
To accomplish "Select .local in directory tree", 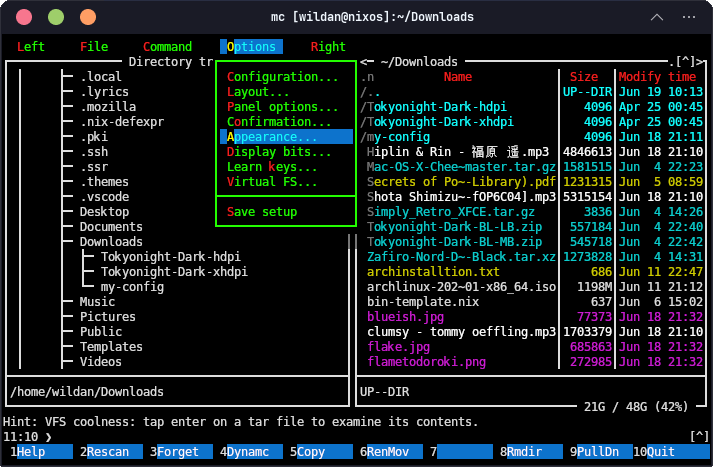I will coord(101,76).
